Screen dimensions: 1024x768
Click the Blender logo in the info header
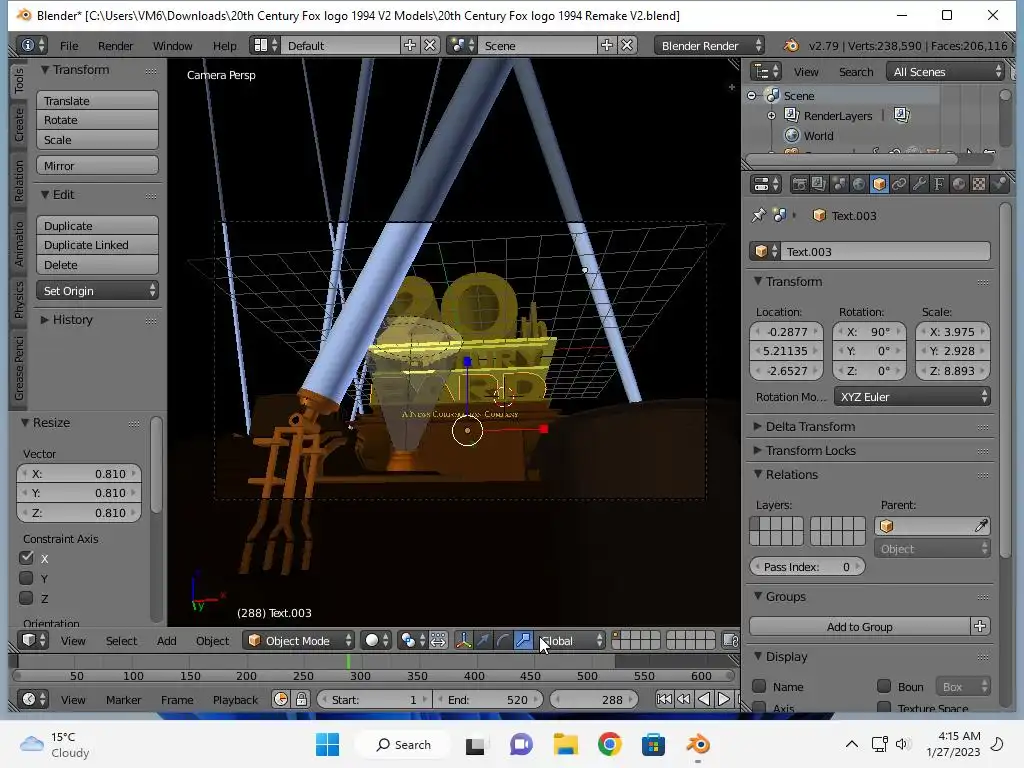pos(791,46)
